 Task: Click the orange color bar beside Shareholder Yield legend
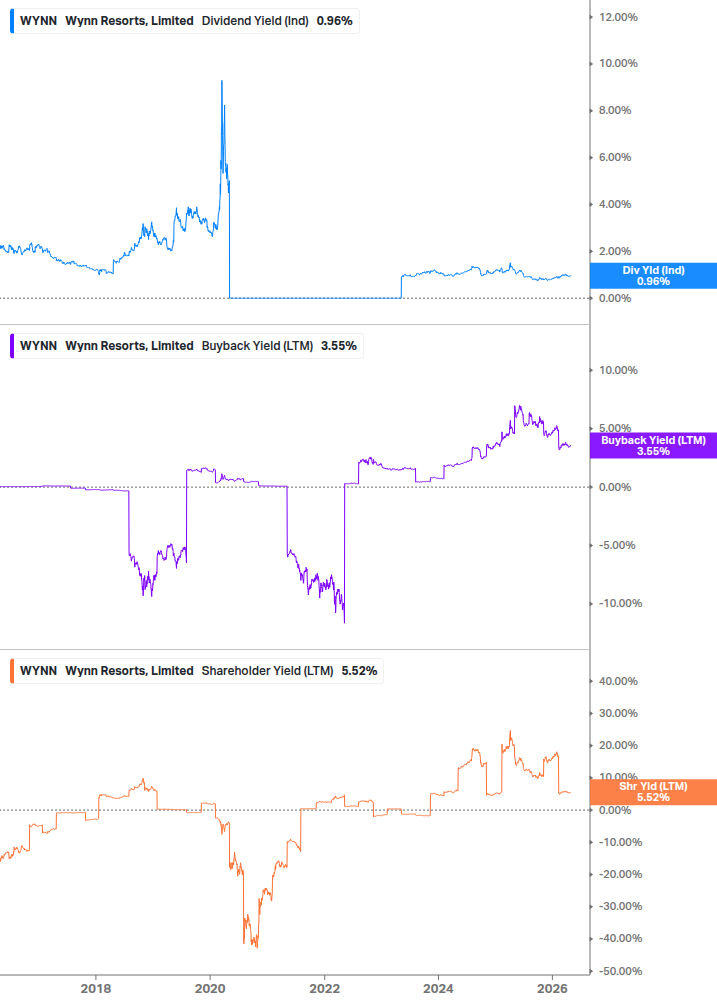pyautogui.click(x=12, y=671)
